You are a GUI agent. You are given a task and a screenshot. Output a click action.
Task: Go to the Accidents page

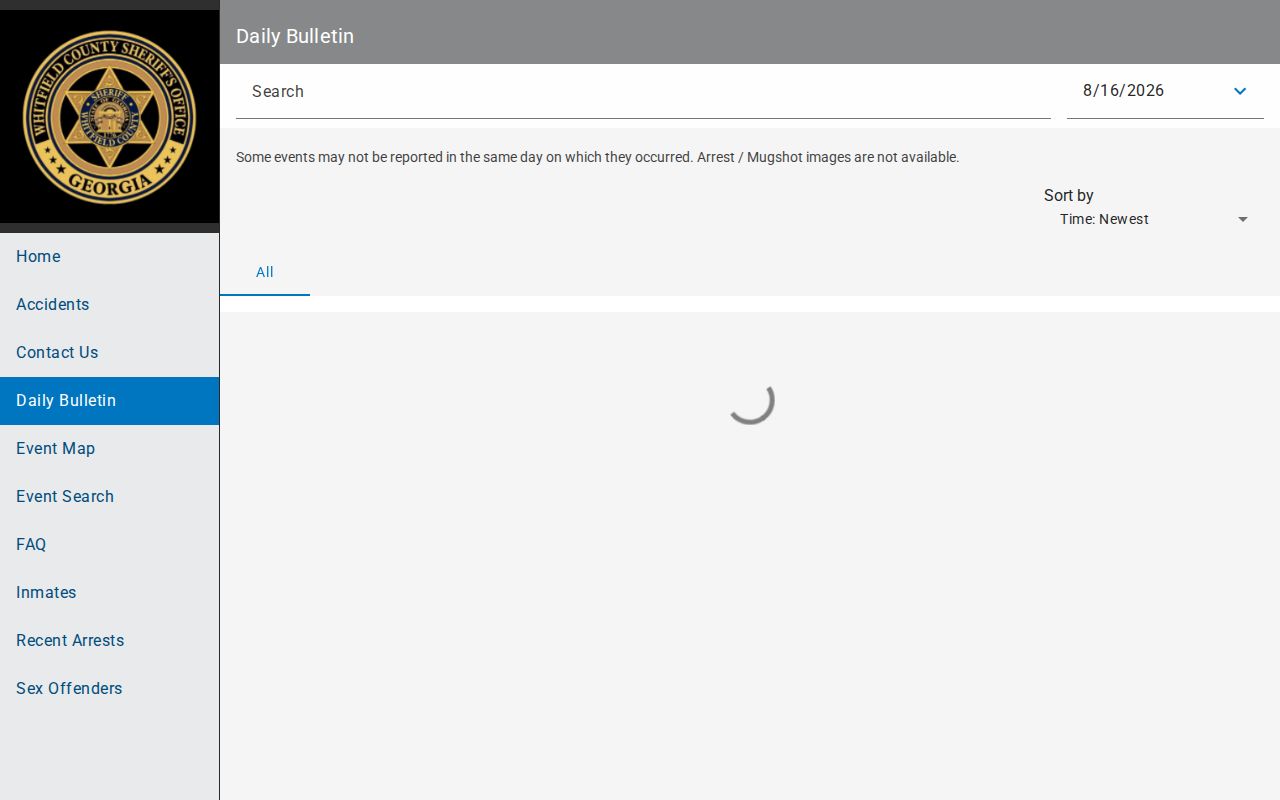tap(109, 305)
